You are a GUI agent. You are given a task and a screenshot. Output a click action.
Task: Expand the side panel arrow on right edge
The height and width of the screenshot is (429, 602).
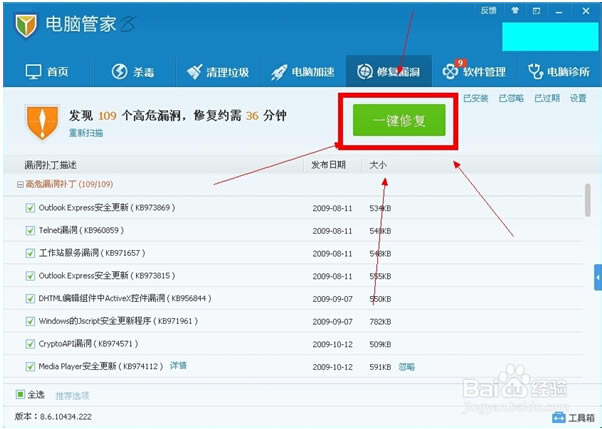click(598, 277)
